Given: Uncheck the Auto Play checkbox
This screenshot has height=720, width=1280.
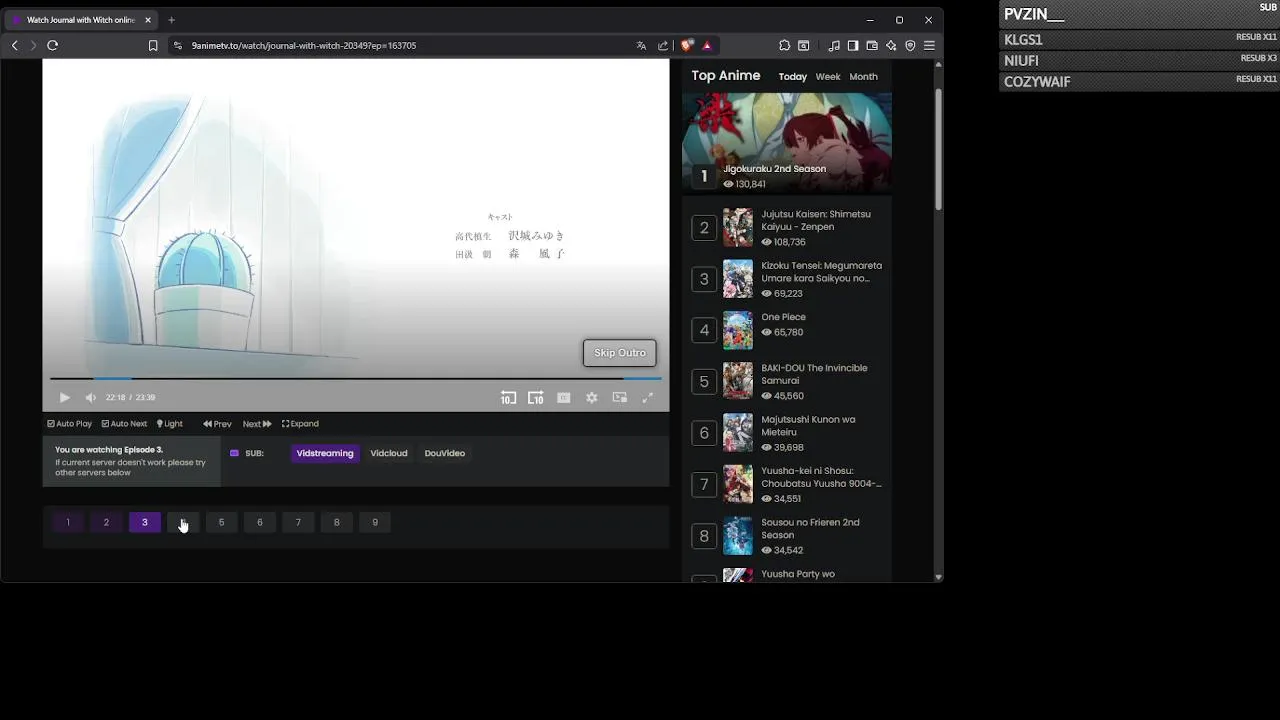Looking at the screenshot, I should (70, 424).
